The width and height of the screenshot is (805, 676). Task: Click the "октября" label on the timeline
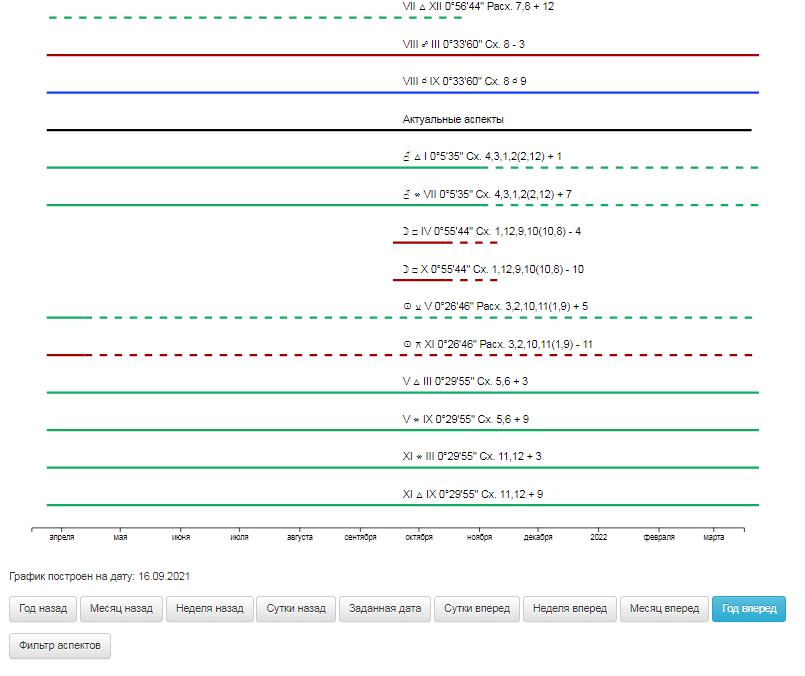pyautogui.click(x=418, y=537)
